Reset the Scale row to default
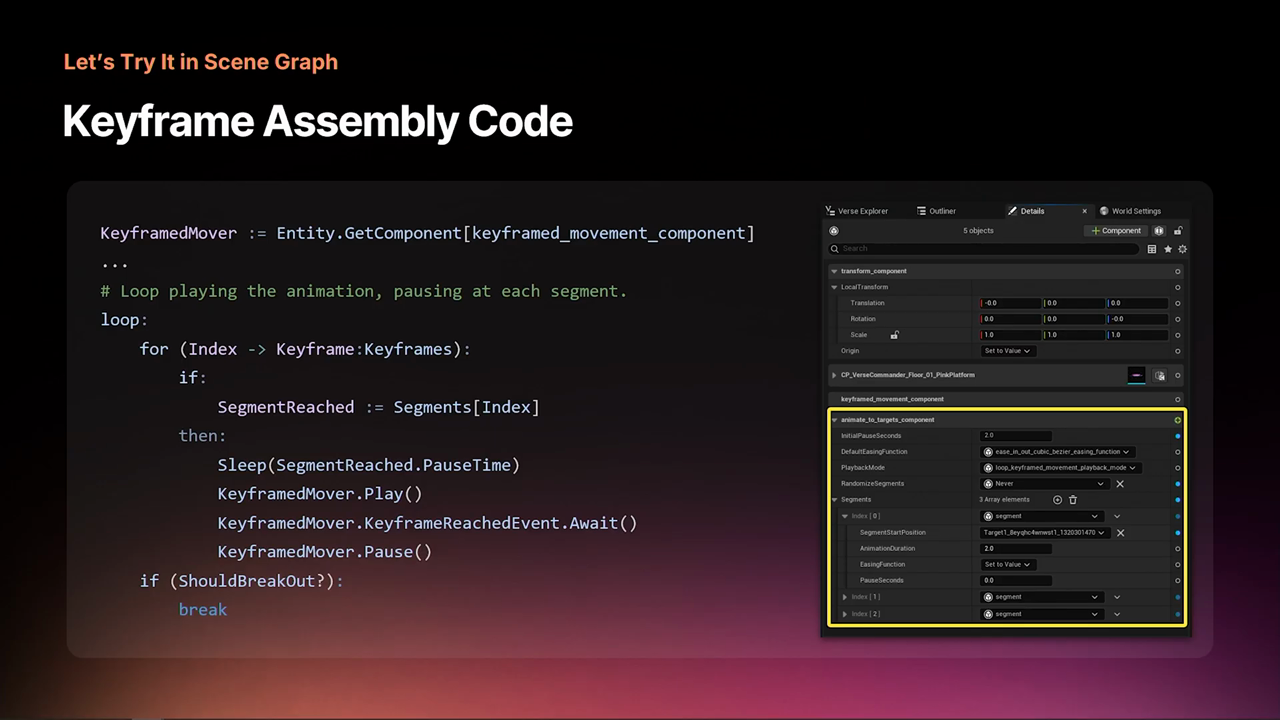Viewport: 1280px width, 720px height. [1177, 335]
